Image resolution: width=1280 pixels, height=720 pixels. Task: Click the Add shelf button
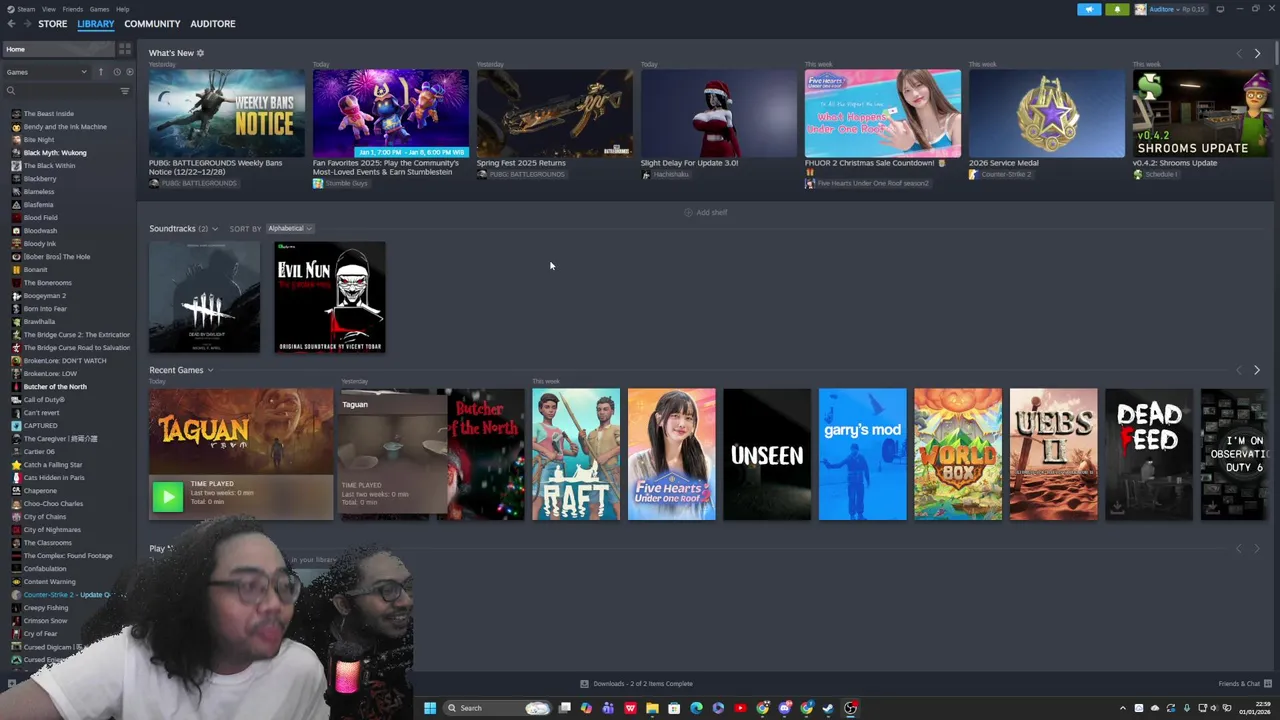click(x=706, y=212)
